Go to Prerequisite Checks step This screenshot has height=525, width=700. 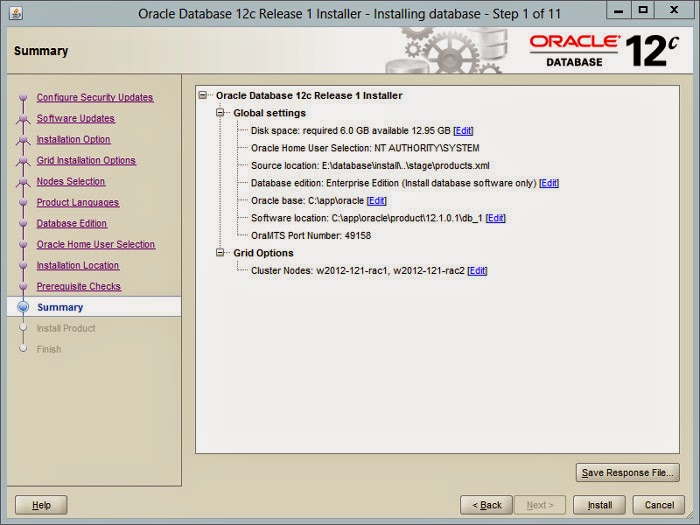79,286
